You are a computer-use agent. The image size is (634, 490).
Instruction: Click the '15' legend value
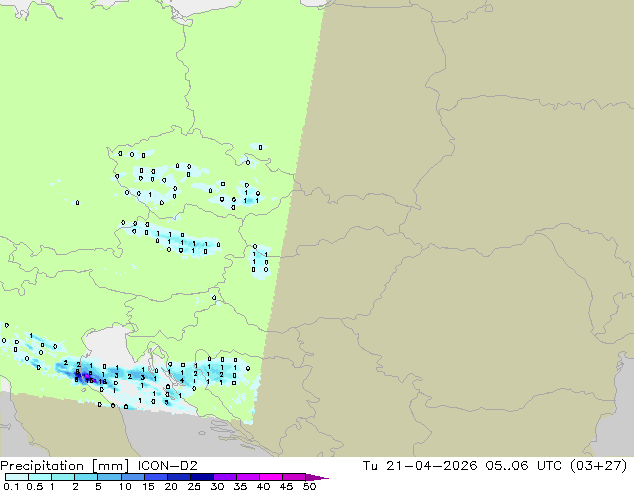pos(148,486)
